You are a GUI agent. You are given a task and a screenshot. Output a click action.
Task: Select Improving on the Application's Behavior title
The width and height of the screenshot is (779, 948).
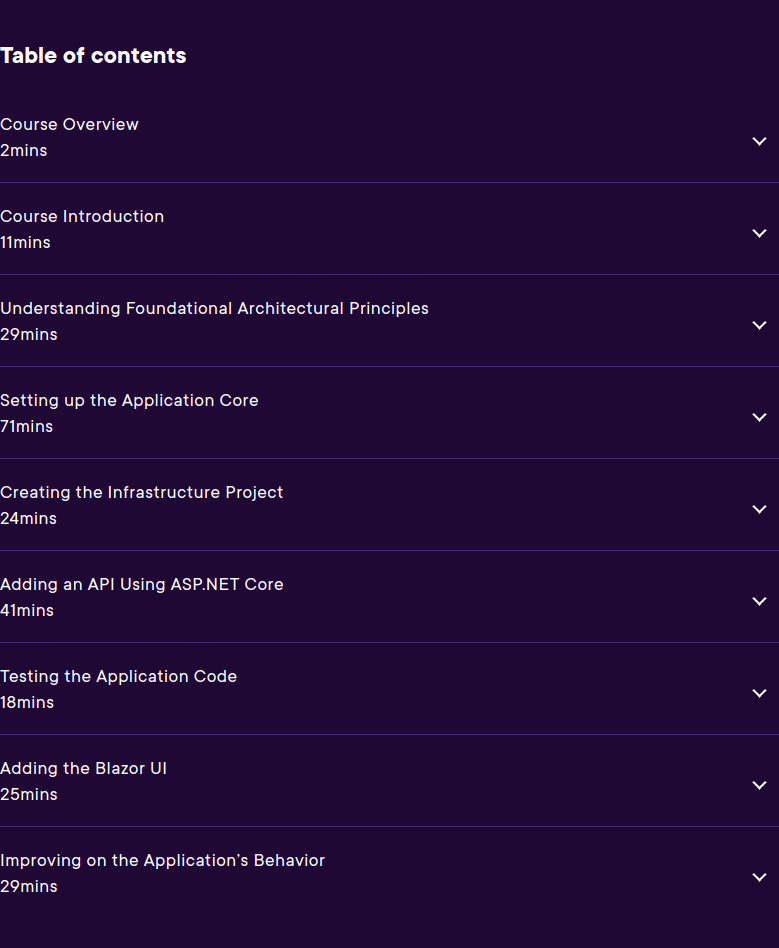pos(163,860)
